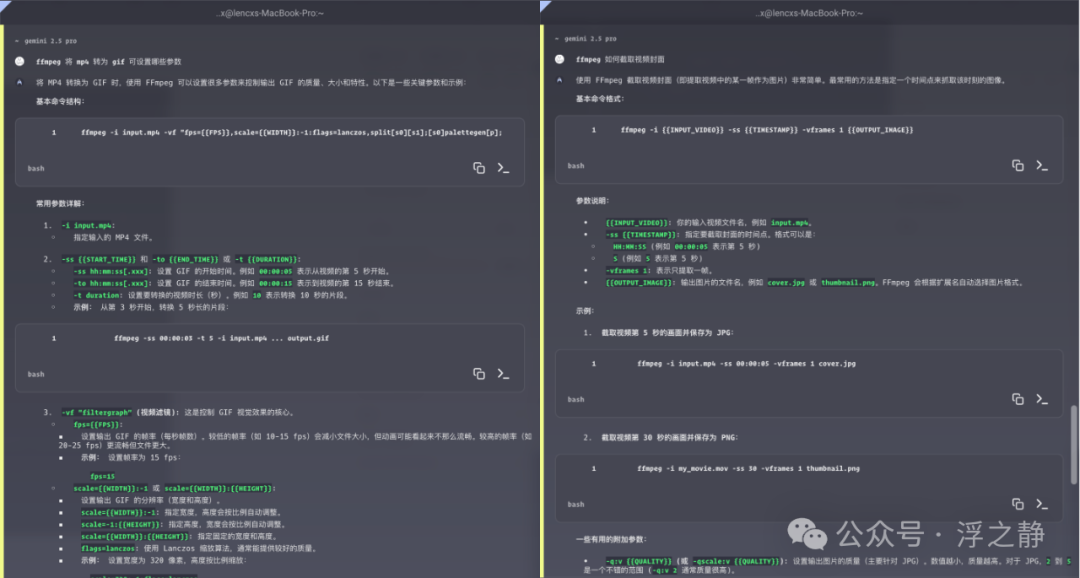Click 'gemini 2.5 pro' label in right window
The image size is (1080, 578).
(x=590, y=39)
